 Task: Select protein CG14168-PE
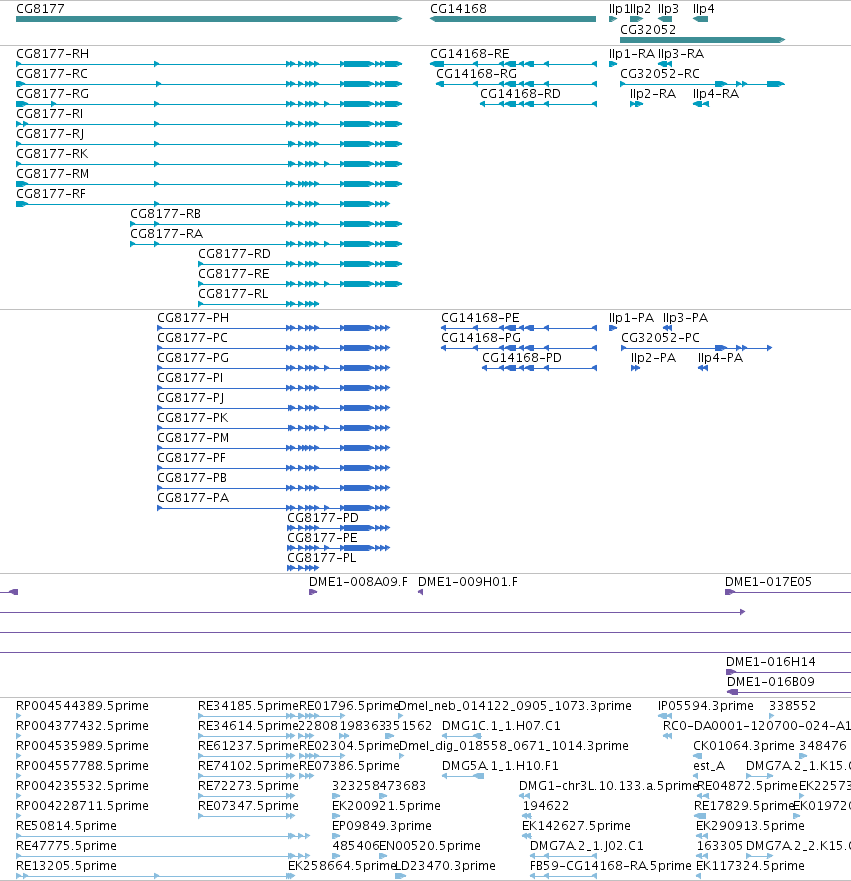pyautogui.click(x=480, y=318)
